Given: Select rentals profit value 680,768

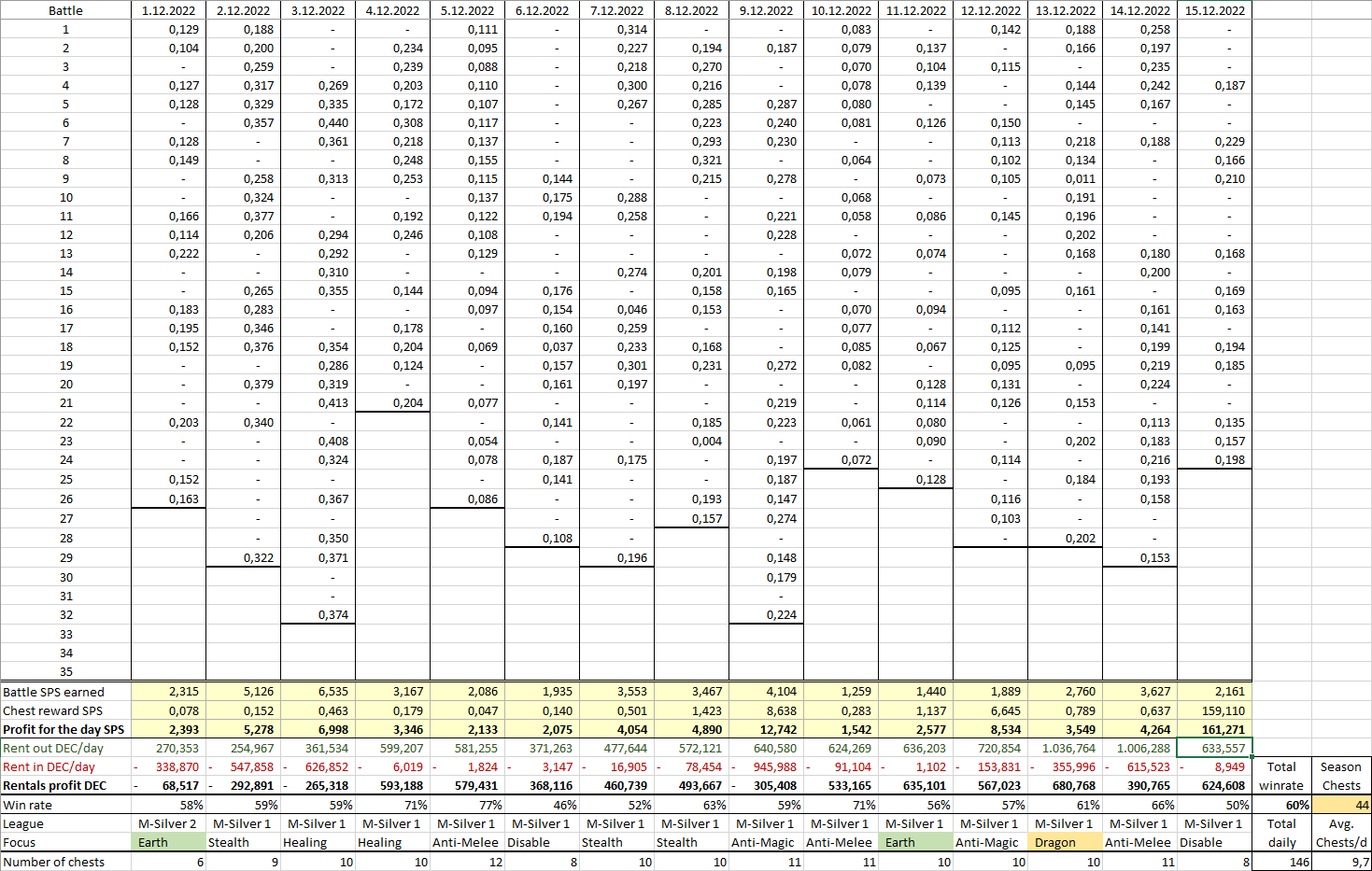Looking at the screenshot, I should 1065,785.
